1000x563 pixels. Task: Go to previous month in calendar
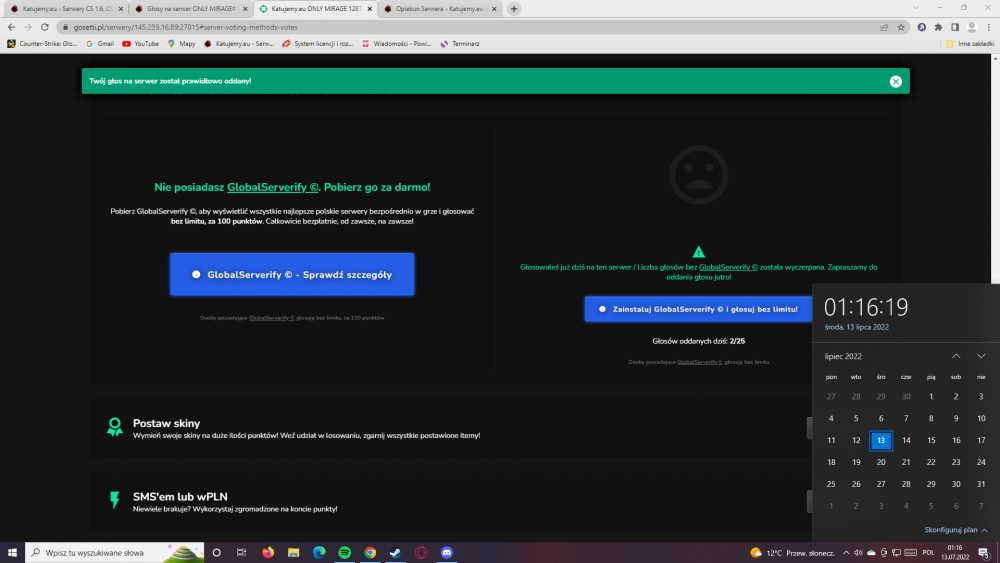[x=956, y=356]
